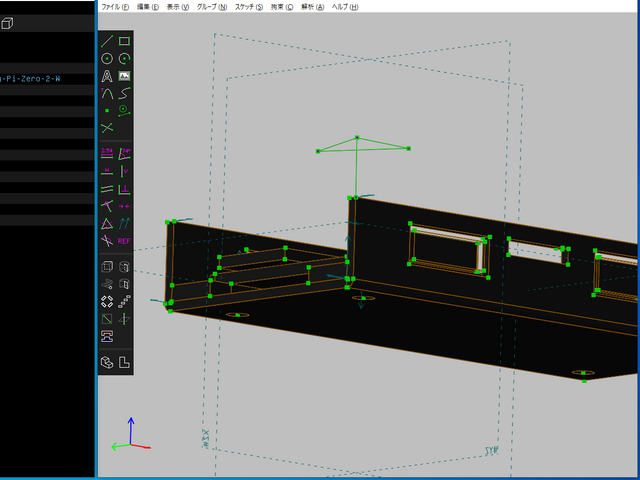Snap to nearest isometric view
This screenshot has height=480, width=640.
107,362
